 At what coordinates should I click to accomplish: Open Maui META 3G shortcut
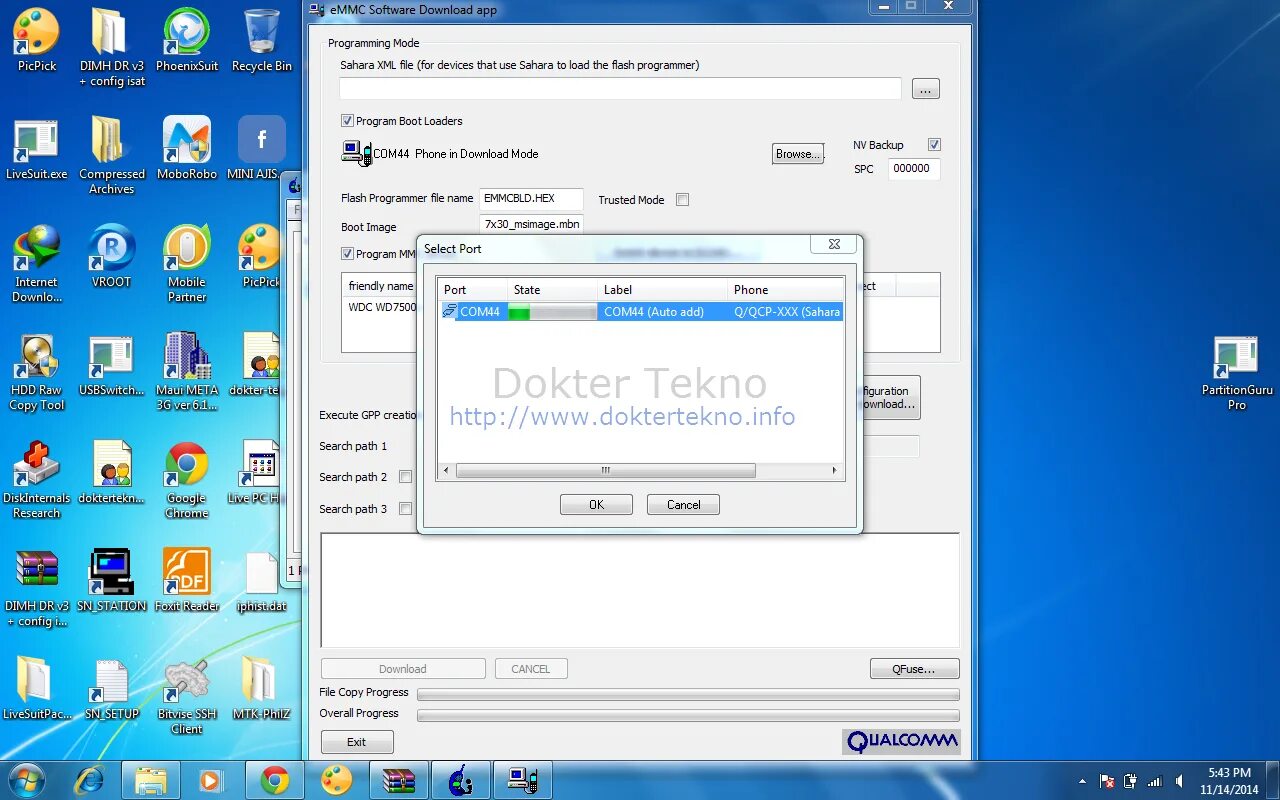coord(187,372)
